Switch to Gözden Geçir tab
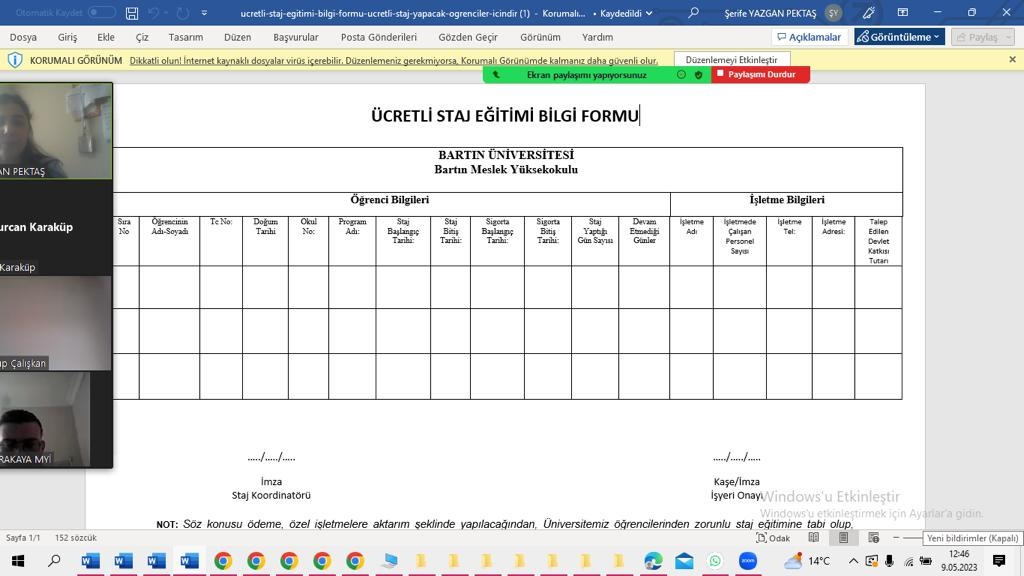 [x=468, y=37]
